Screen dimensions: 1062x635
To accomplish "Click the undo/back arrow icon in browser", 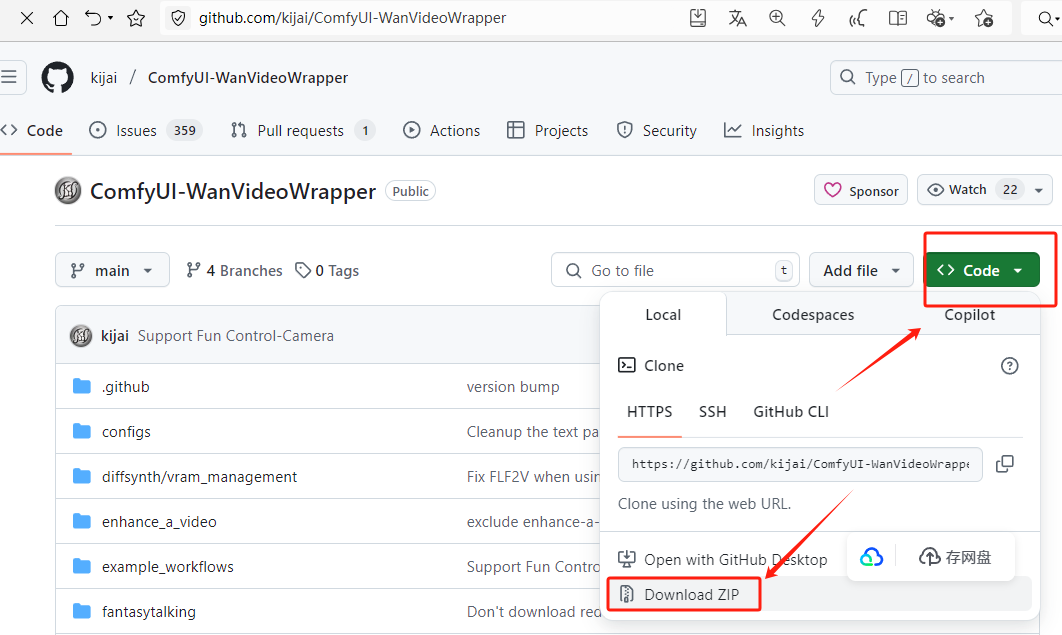I will point(93,18).
